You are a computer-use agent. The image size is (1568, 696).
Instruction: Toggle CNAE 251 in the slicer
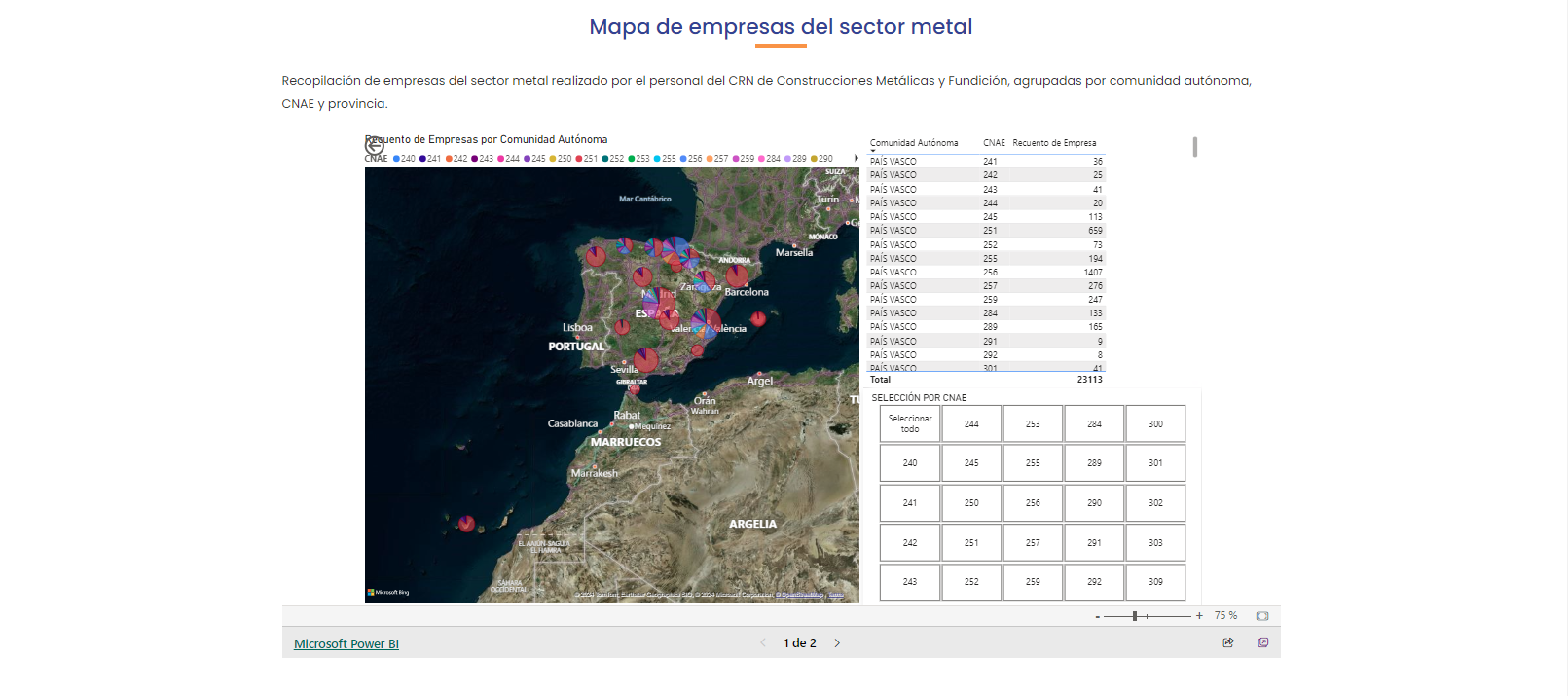(971, 543)
